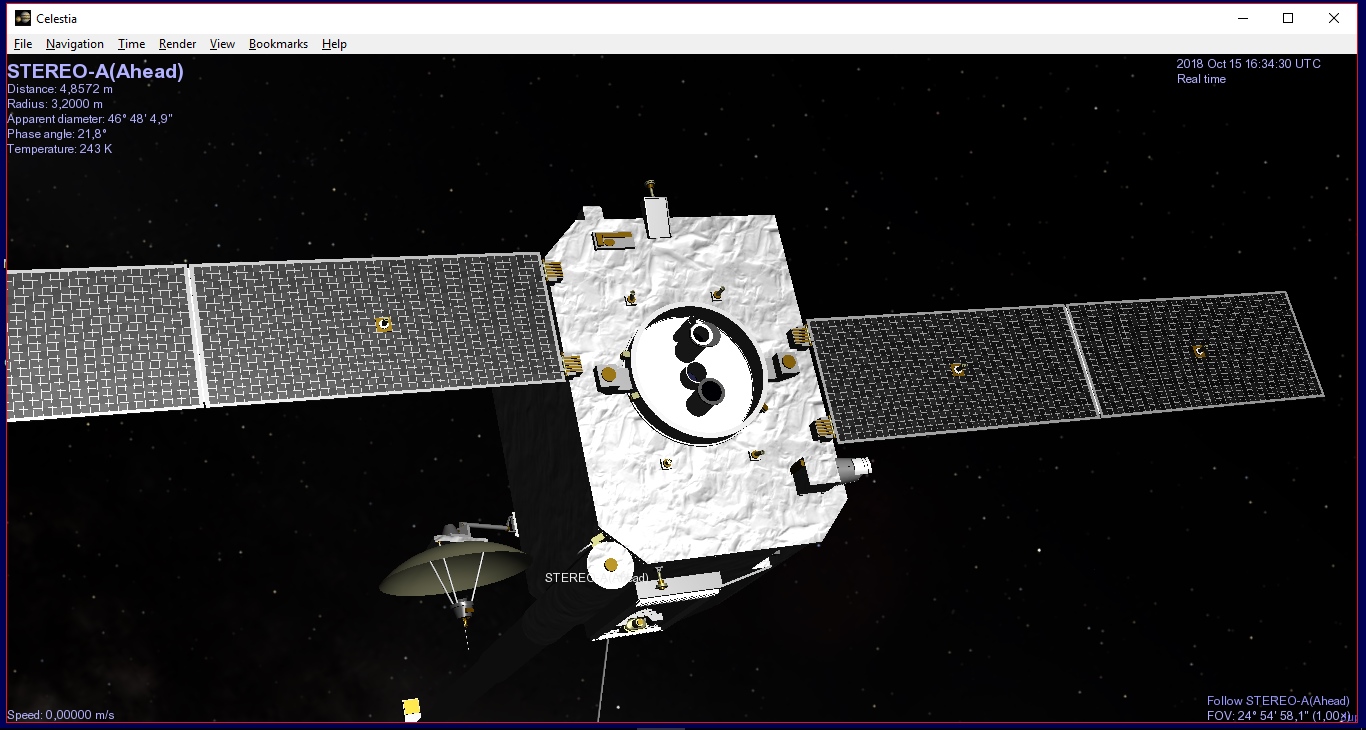Click the STEREO-A label beside the spacecraft
The image size is (1366, 730).
pyautogui.click(x=597, y=578)
